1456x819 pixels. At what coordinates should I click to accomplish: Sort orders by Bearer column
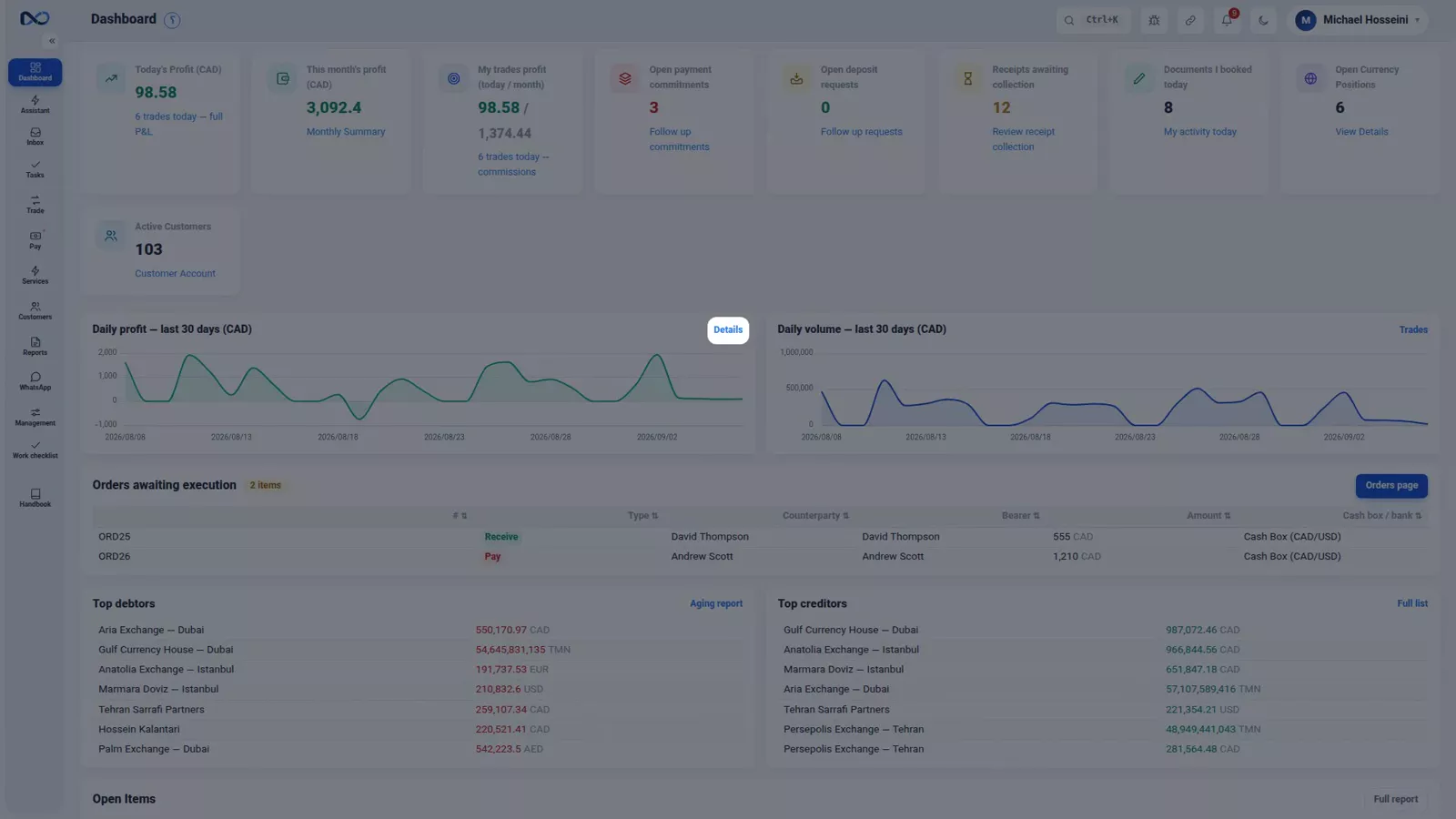[x=1020, y=516]
